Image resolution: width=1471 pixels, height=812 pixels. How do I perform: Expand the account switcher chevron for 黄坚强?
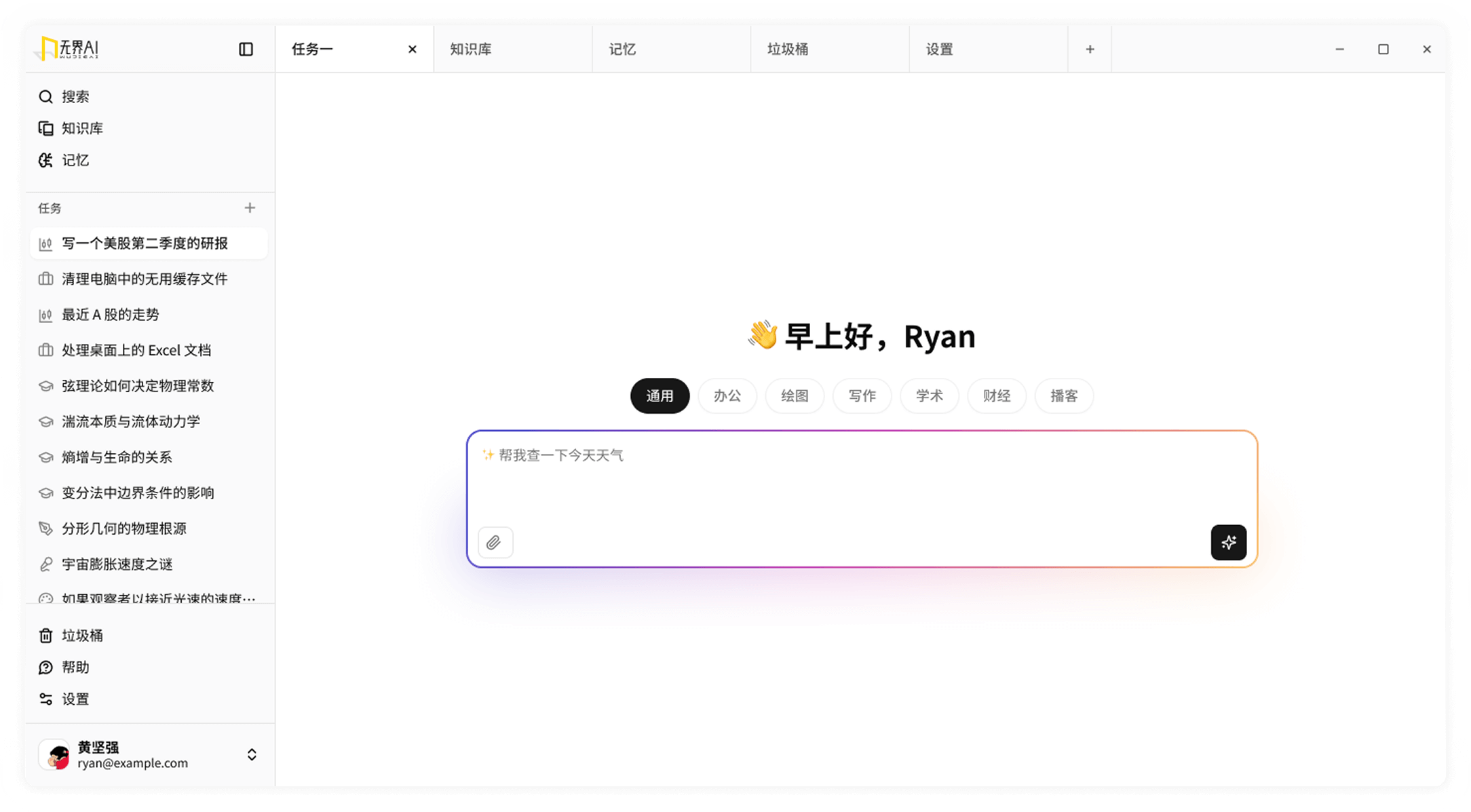pos(252,755)
